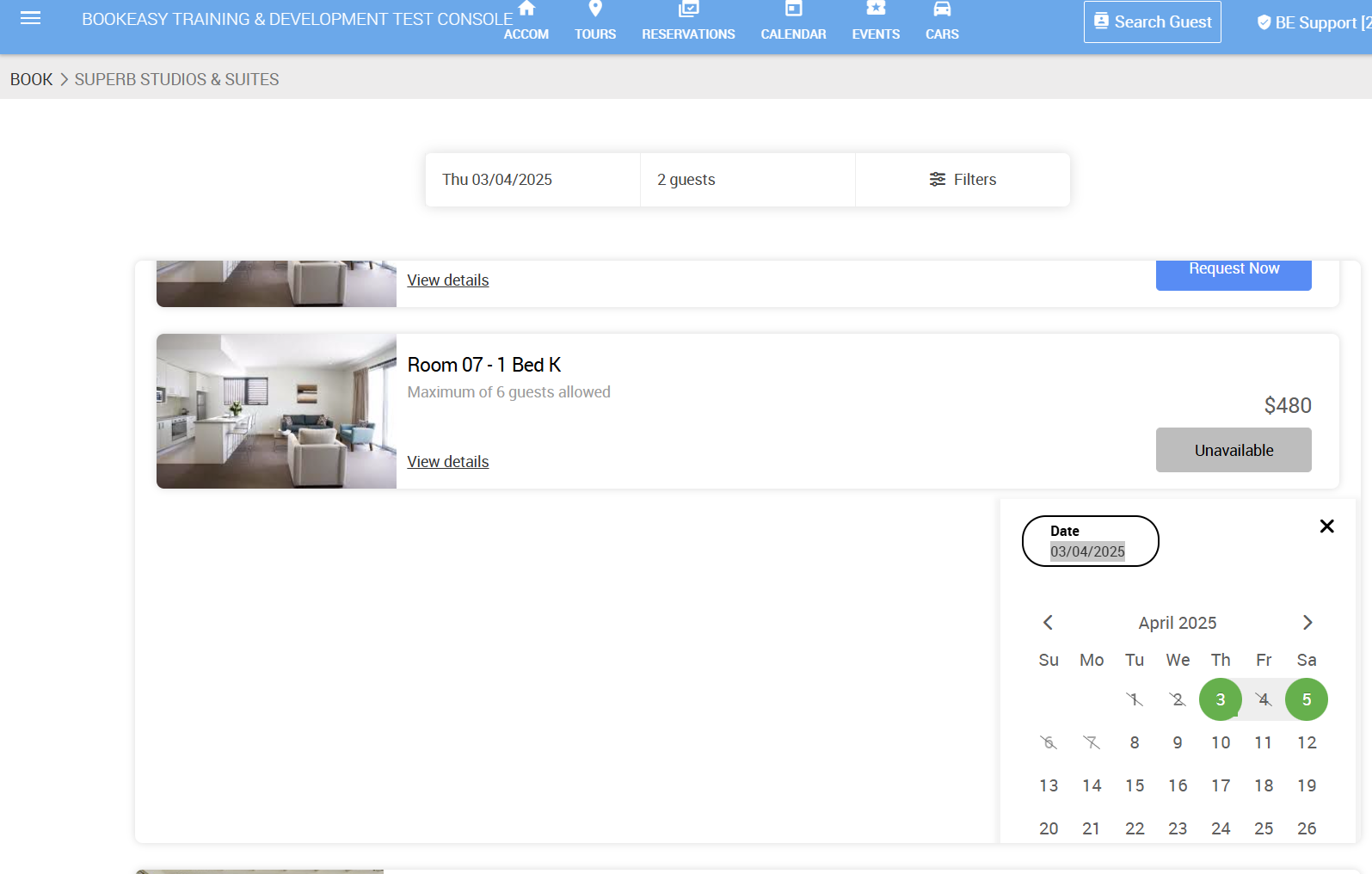
Task: Click the Room 07 - 1 Bed K title
Action: click(x=484, y=365)
